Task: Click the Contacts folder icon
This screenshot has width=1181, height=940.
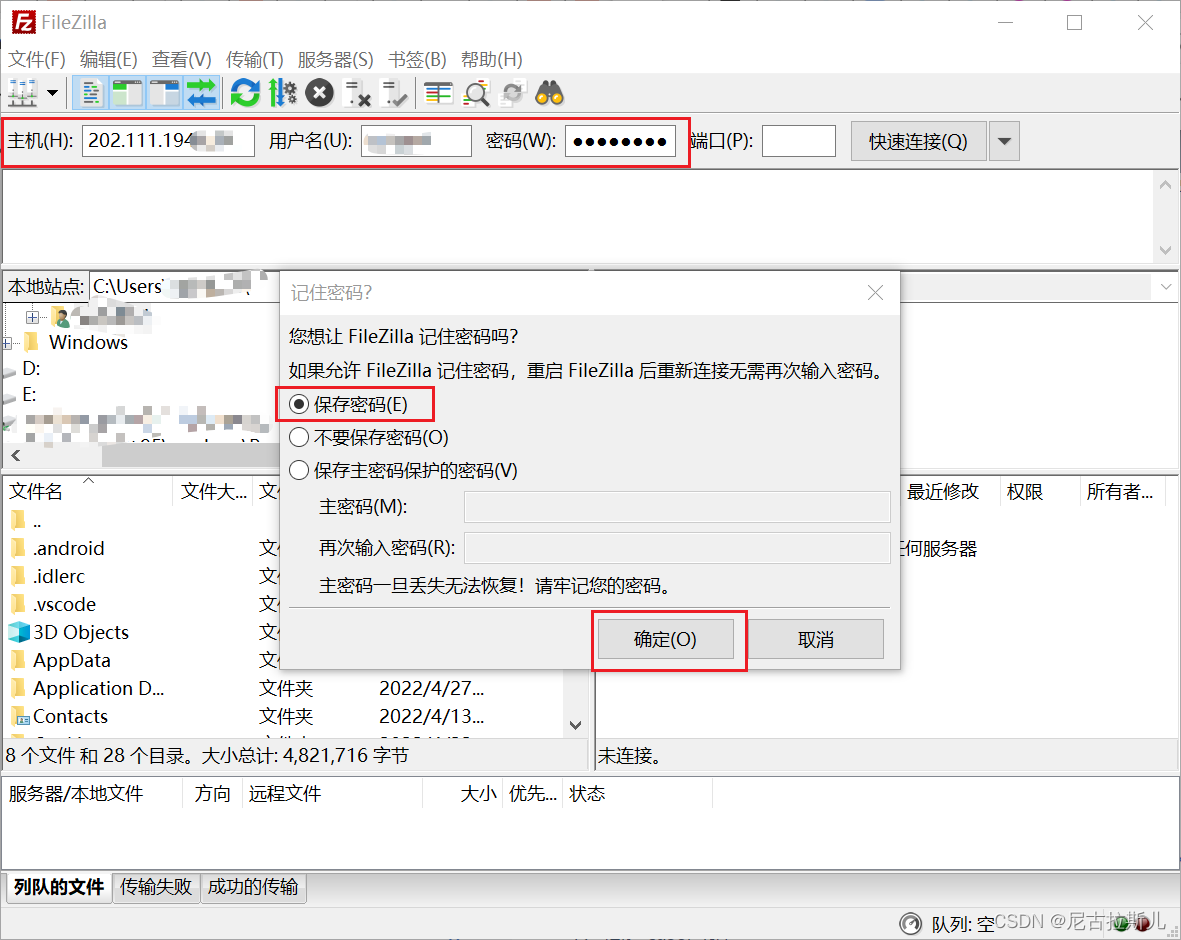Action: pos(20,716)
